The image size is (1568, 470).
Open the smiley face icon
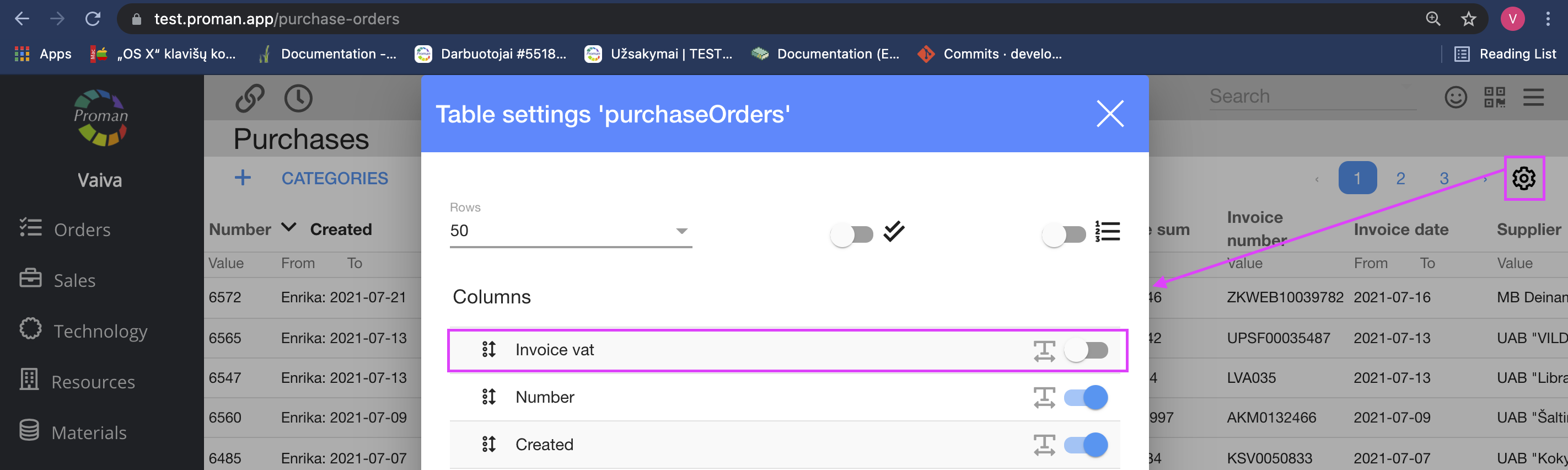pyautogui.click(x=1456, y=97)
